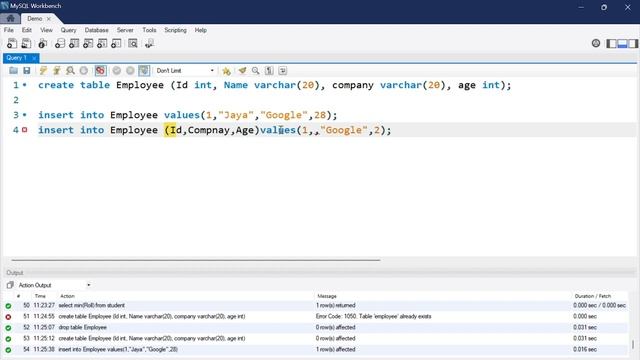
Task: Select output row 50 select min(Roll) from student
Action: [316, 305]
